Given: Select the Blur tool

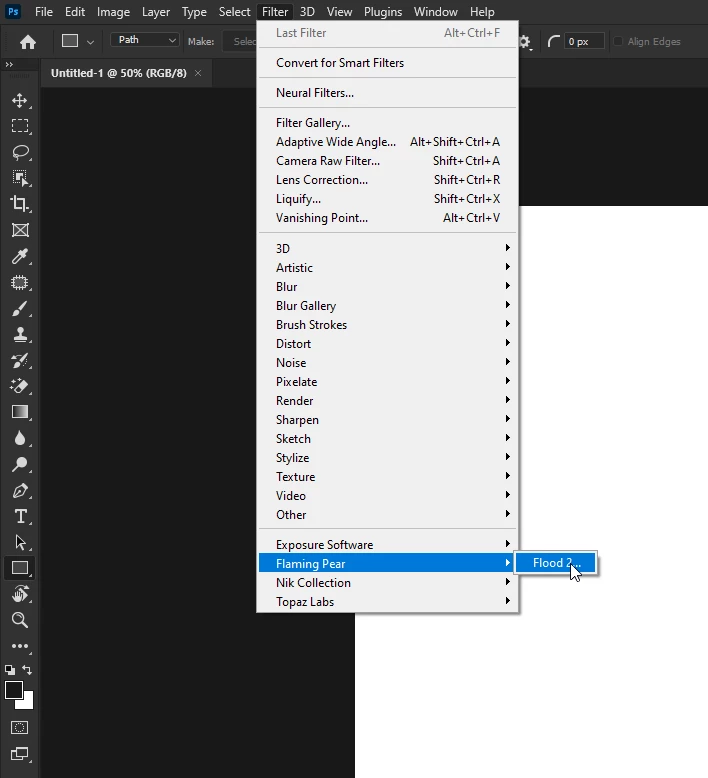Looking at the screenshot, I should coord(20,438).
